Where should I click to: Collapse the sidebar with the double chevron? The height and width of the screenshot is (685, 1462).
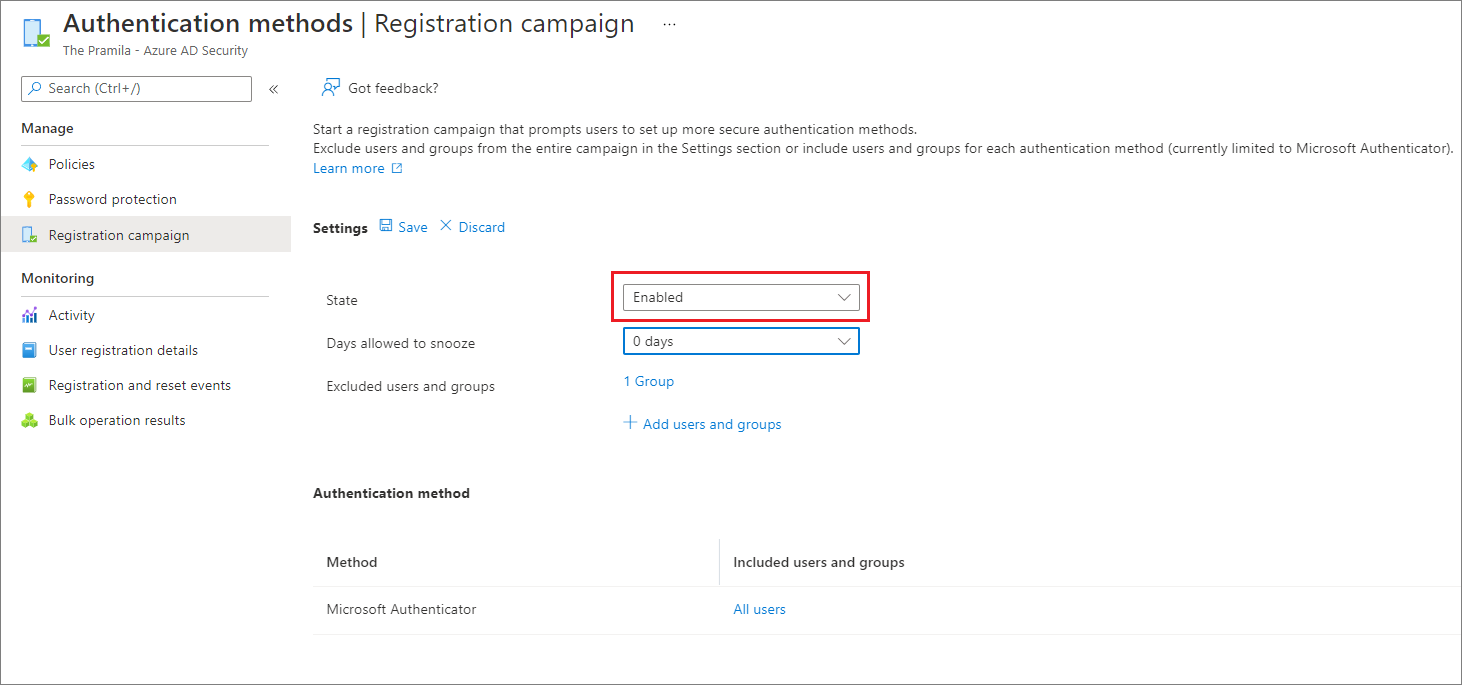coord(273,88)
